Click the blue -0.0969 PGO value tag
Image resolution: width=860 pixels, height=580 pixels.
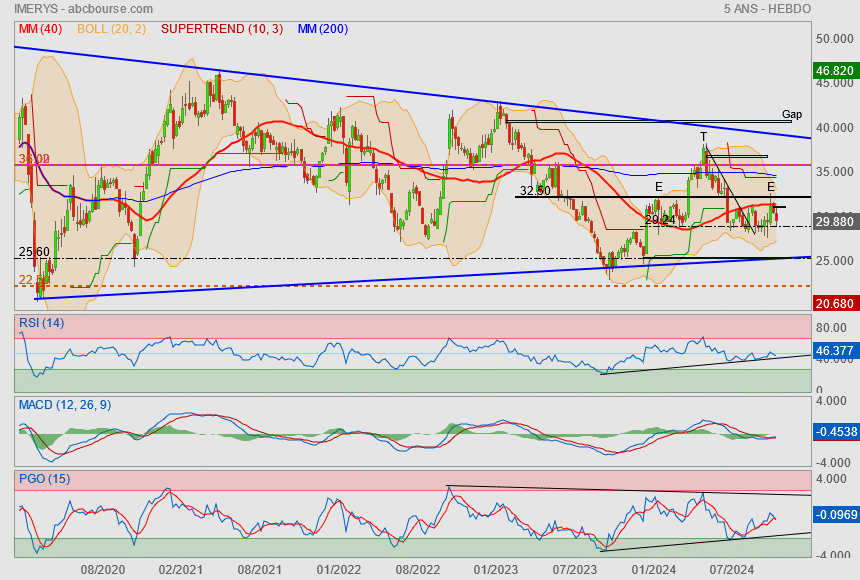tap(835, 515)
